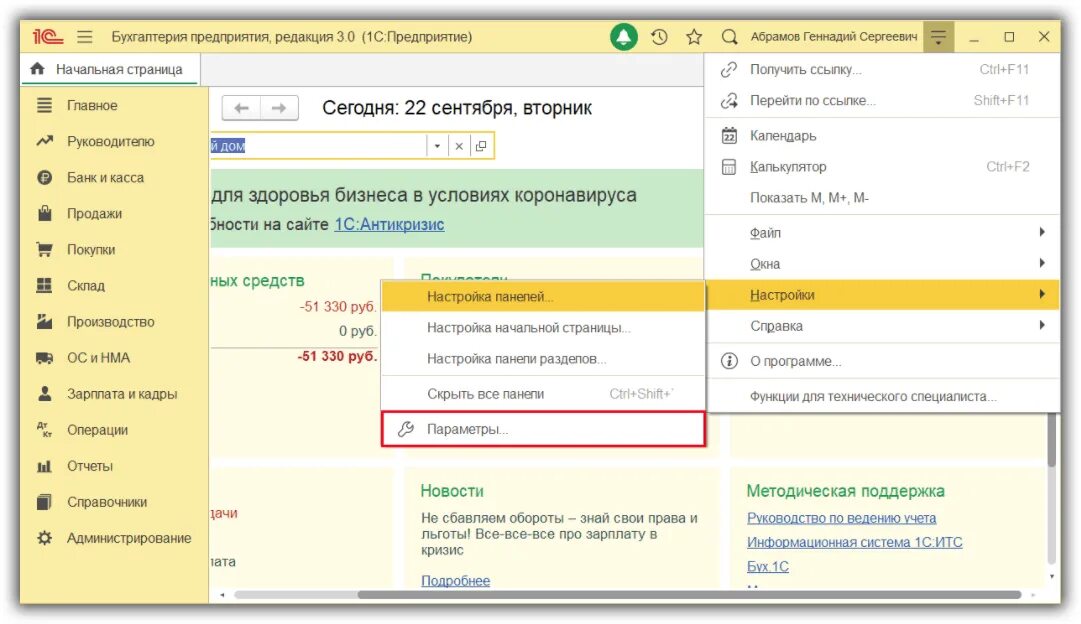Open favorites star icon
The width and height of the screenshot is (1081, 624).
(694, 37)
